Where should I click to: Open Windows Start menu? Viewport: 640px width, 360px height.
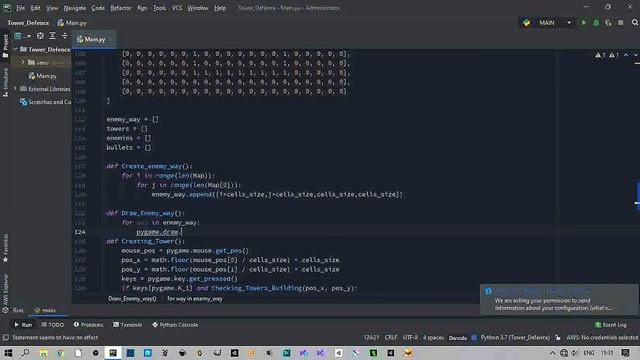coord(8,353)
